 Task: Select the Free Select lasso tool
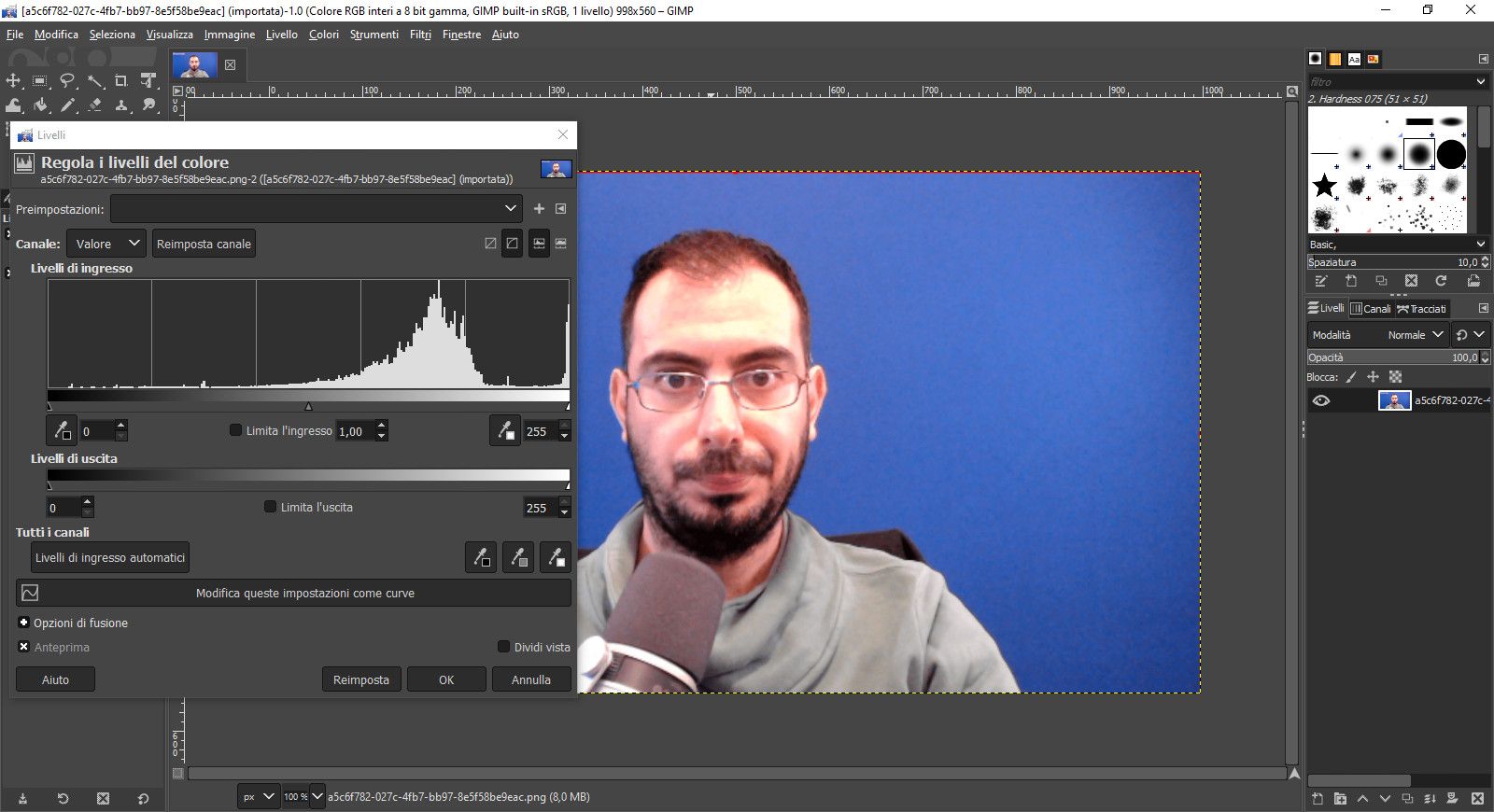(67, 81)
